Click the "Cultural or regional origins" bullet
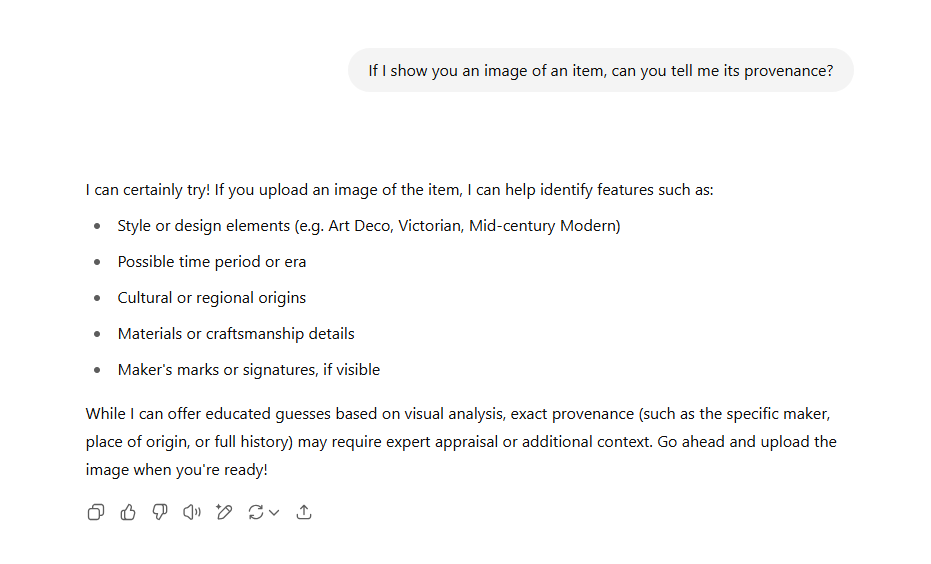931x564 pixels. tap(212, 298)
